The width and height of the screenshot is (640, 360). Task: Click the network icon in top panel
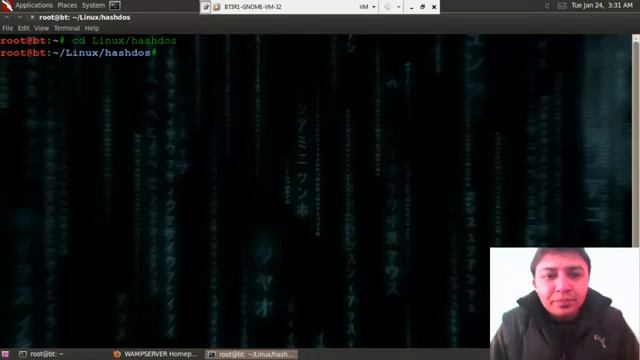[562, 6]
